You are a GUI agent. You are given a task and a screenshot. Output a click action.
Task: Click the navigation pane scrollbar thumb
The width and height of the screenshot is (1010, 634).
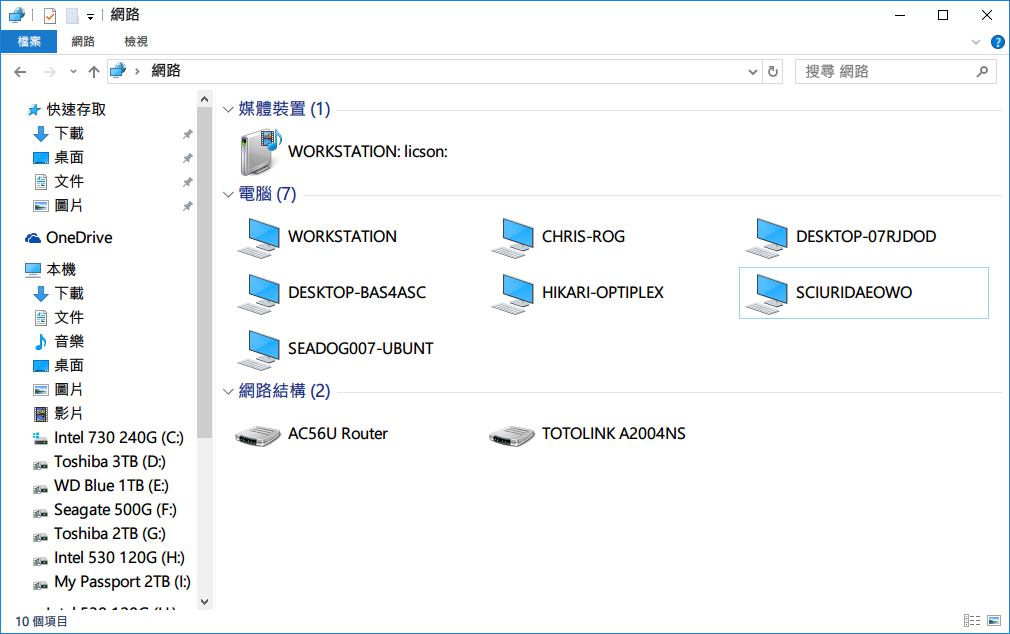click(x=204, y=273)
